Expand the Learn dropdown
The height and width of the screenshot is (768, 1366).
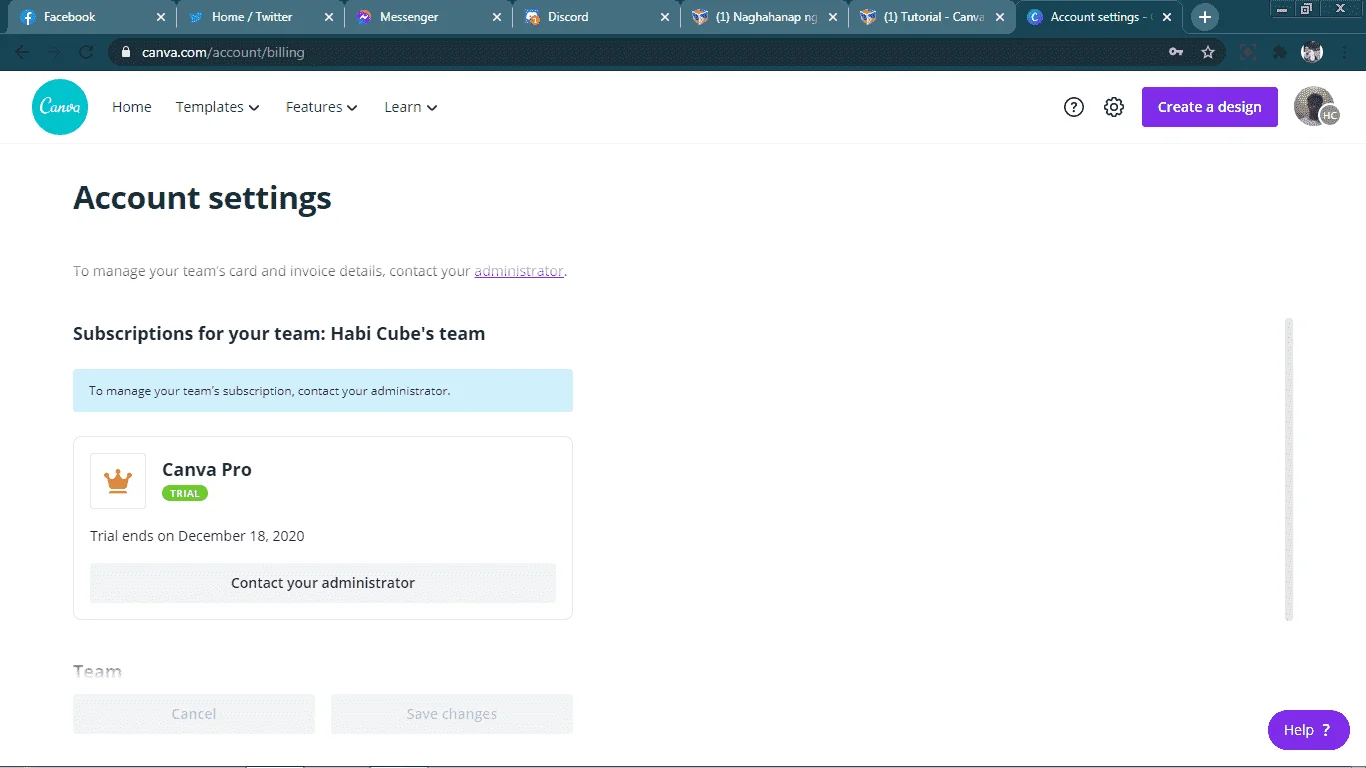pos(411,107)
